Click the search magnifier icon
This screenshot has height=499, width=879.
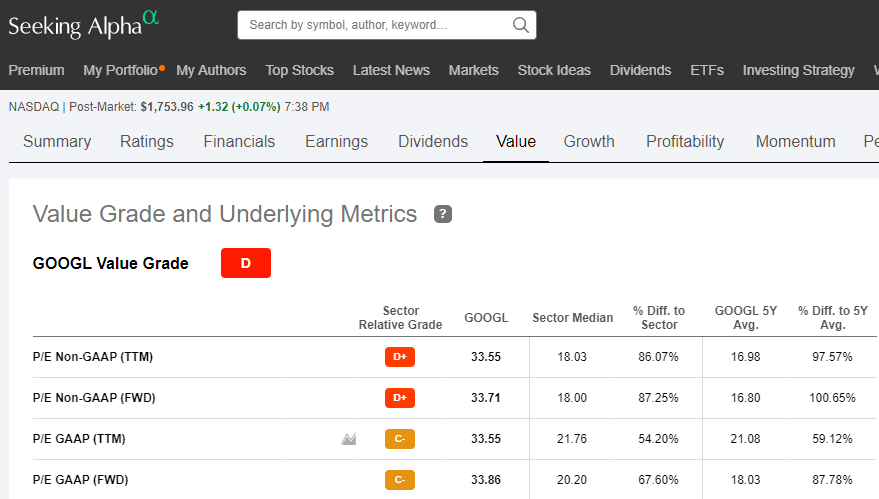click(520, 25)
